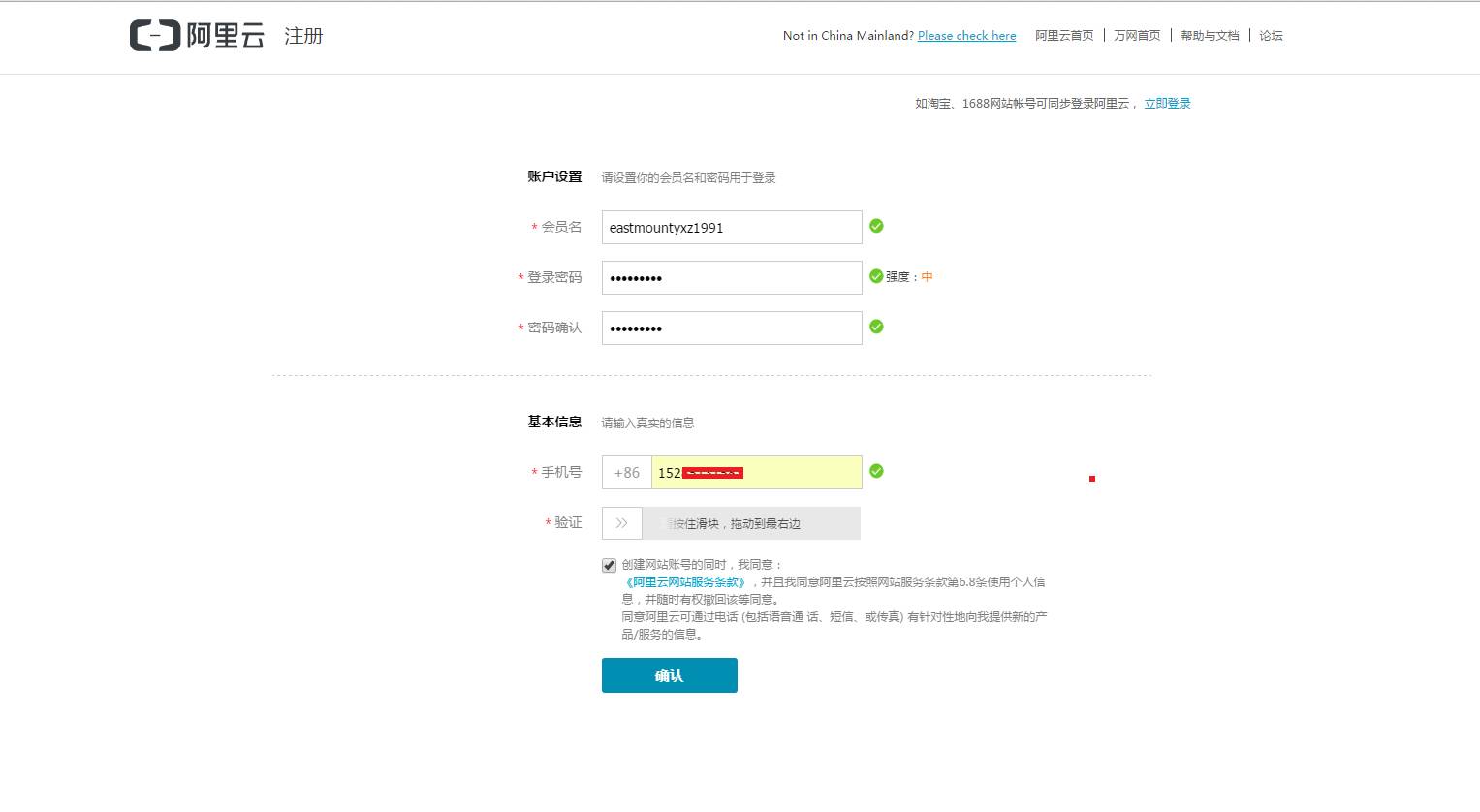Click the slider handle with double arrows
The width and height of the screenshot is (1480, 812).
click(622, 523)
